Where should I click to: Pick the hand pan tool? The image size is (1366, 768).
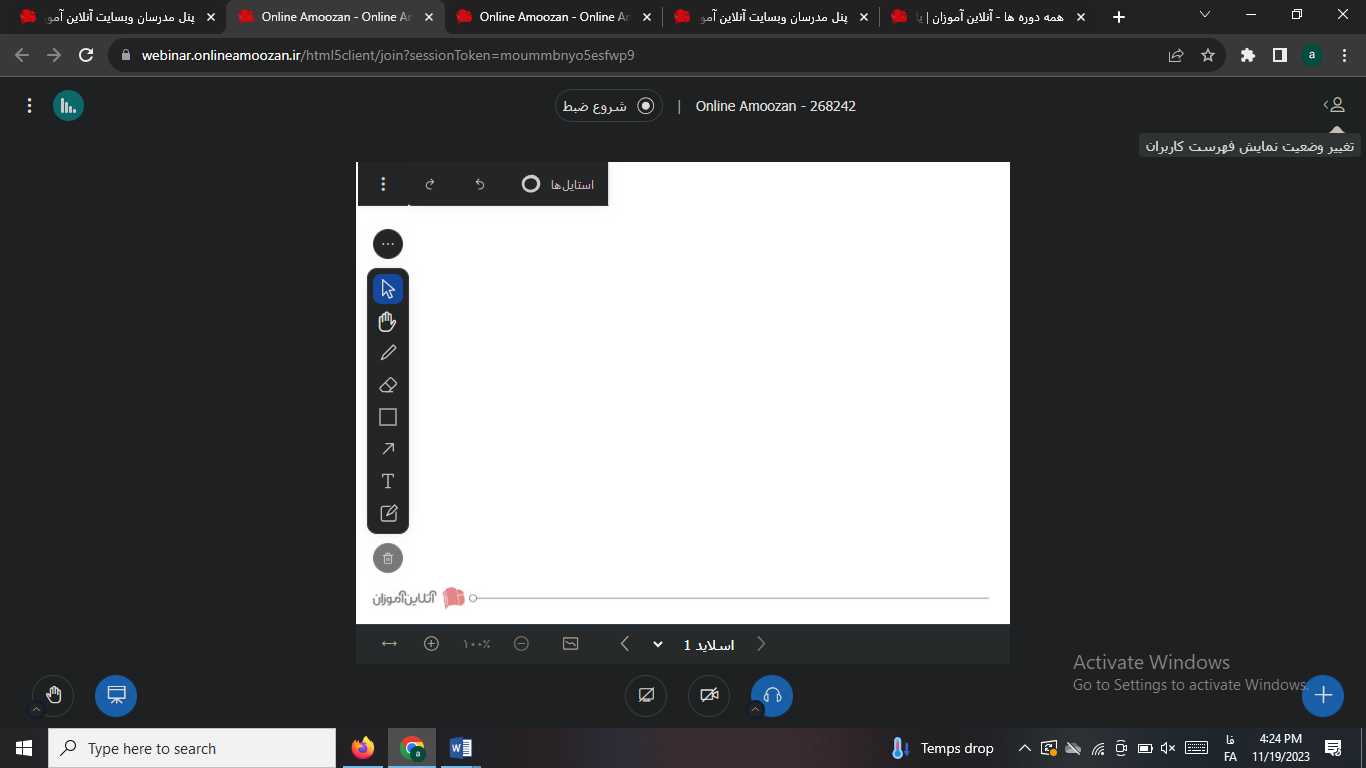[x=388, y=321]
